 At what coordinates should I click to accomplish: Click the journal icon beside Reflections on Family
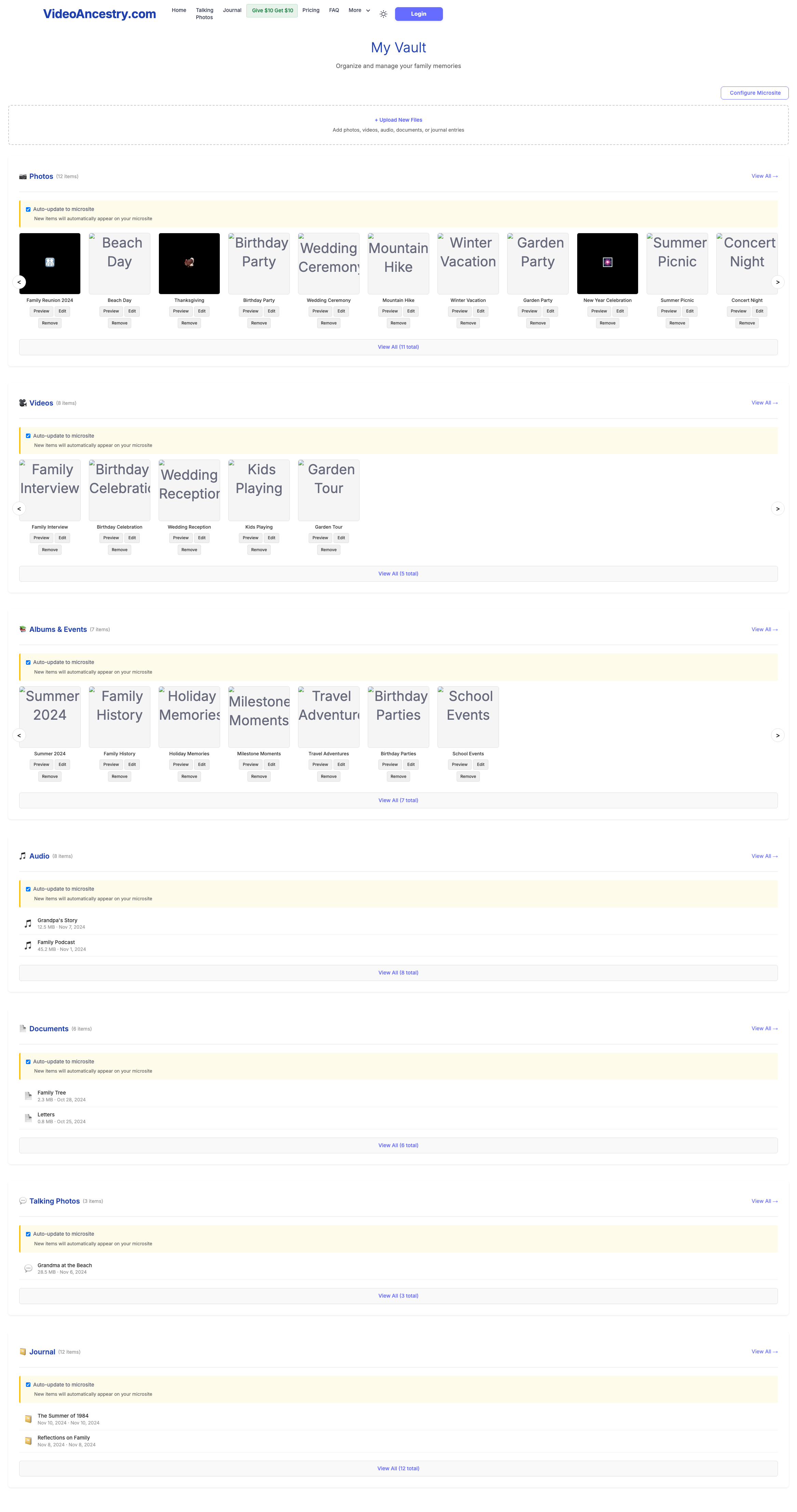click(x=28, y=1441)
